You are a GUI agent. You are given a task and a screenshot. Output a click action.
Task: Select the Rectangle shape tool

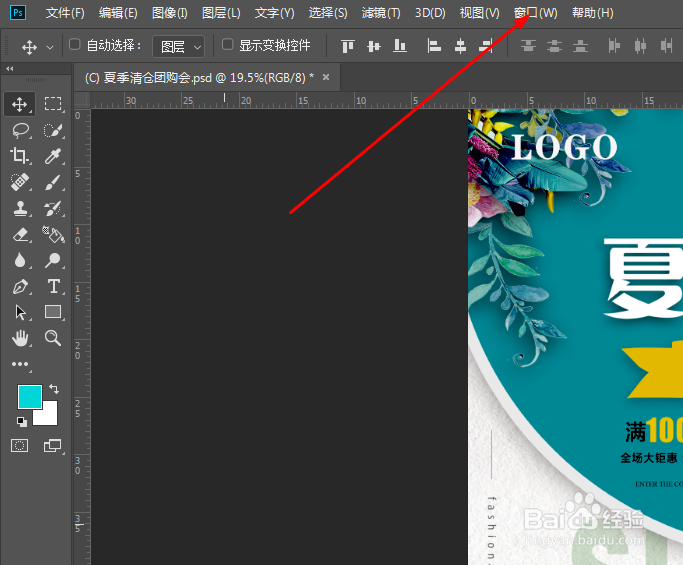point(53,312)
